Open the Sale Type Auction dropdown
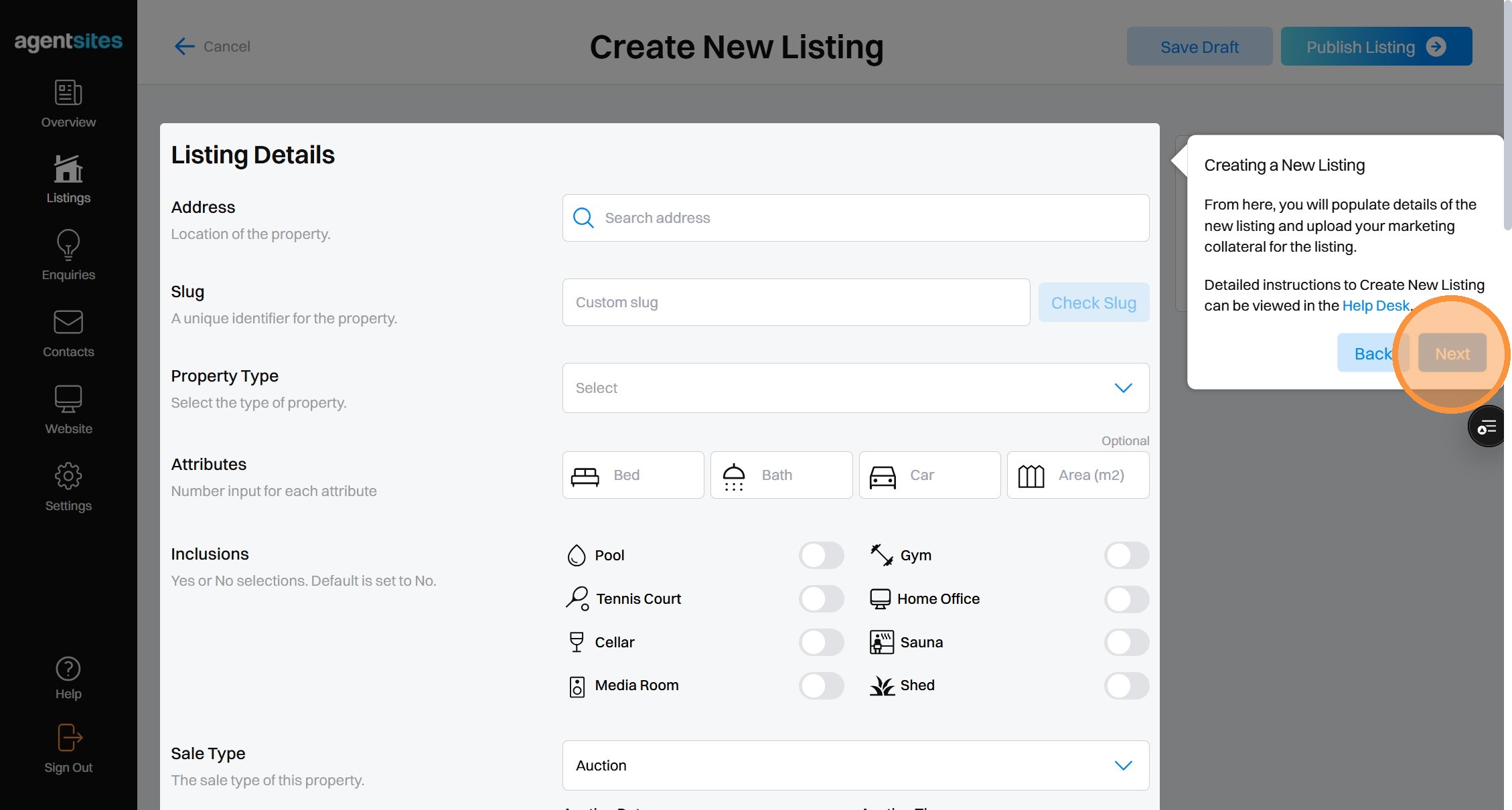The width and height of the screenshot is (1512, 810). point(855,766)
